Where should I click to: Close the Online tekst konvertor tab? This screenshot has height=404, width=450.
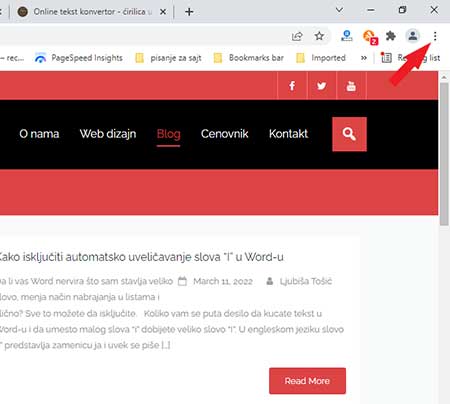click(x=163, y=12)
